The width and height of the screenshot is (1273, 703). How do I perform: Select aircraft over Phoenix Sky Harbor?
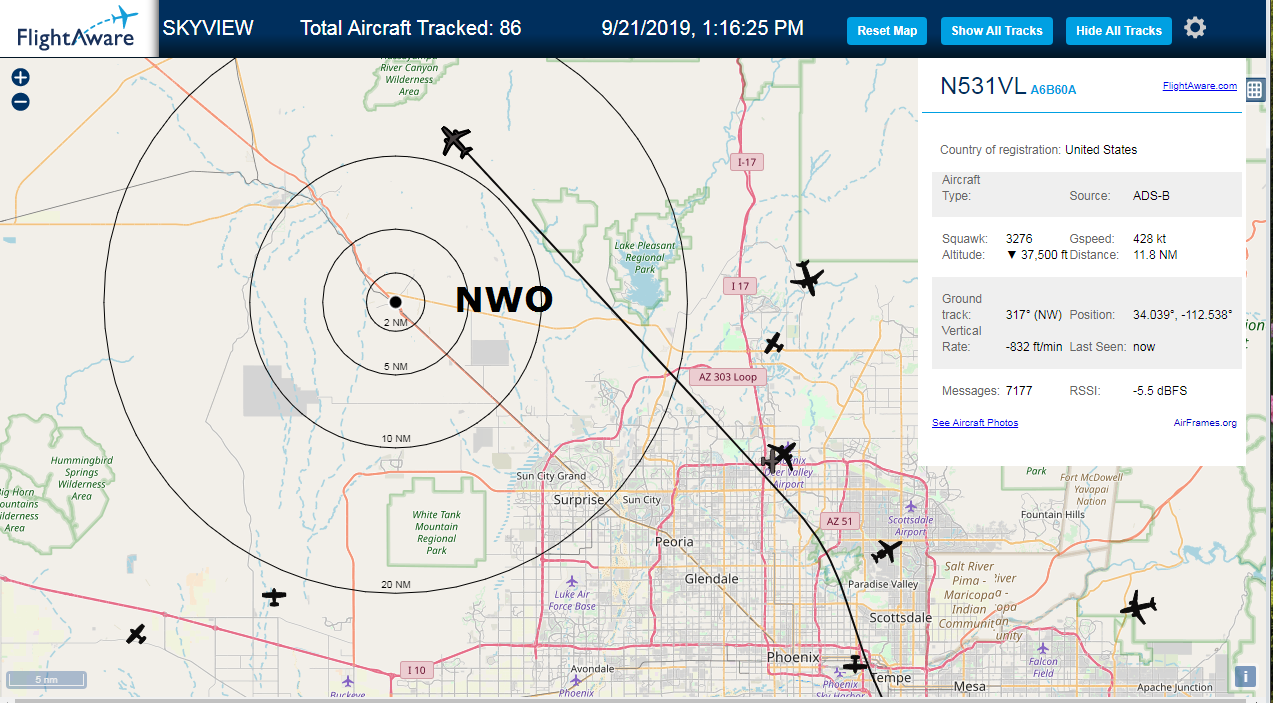[x=855, y=664]
